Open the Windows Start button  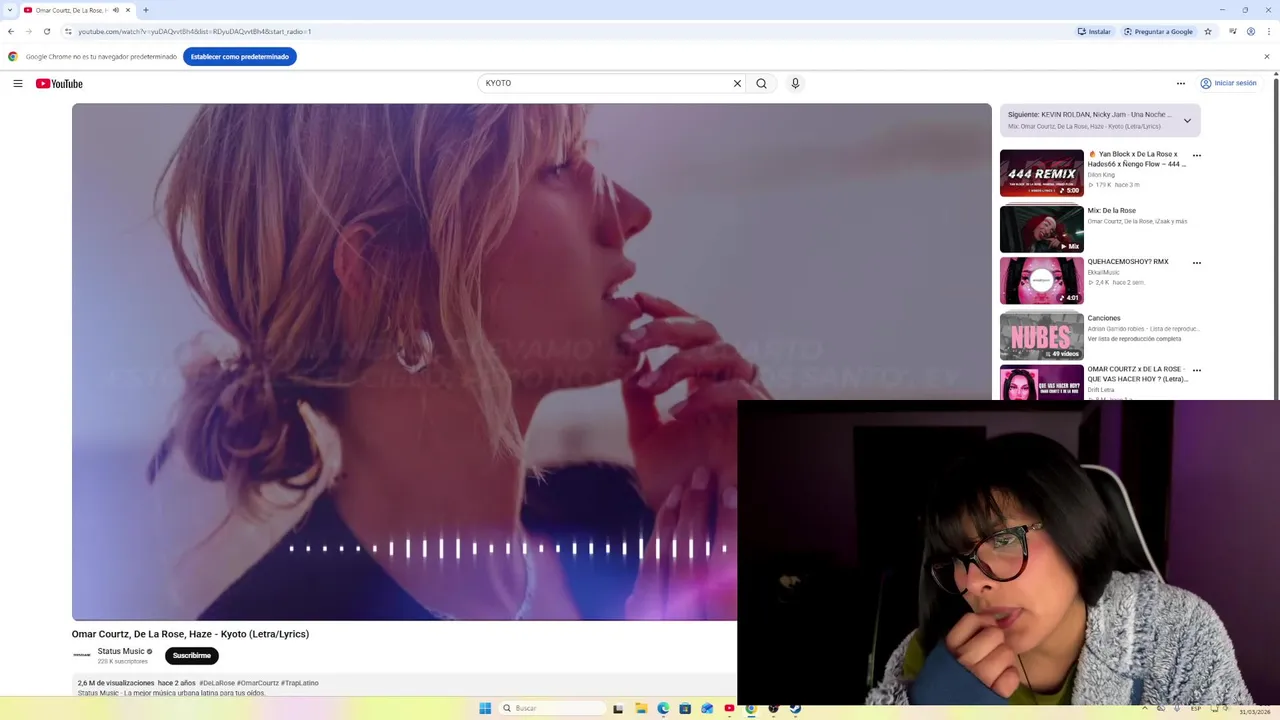coord(485,708)
